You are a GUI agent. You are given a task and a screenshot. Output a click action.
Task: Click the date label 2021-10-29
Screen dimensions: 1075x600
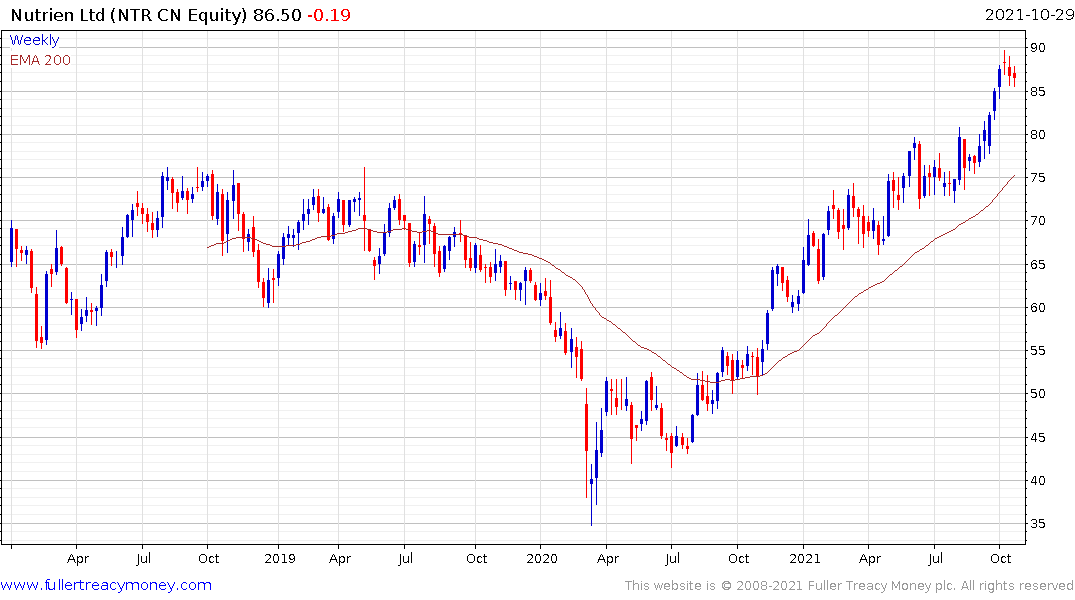point(1029,15)
